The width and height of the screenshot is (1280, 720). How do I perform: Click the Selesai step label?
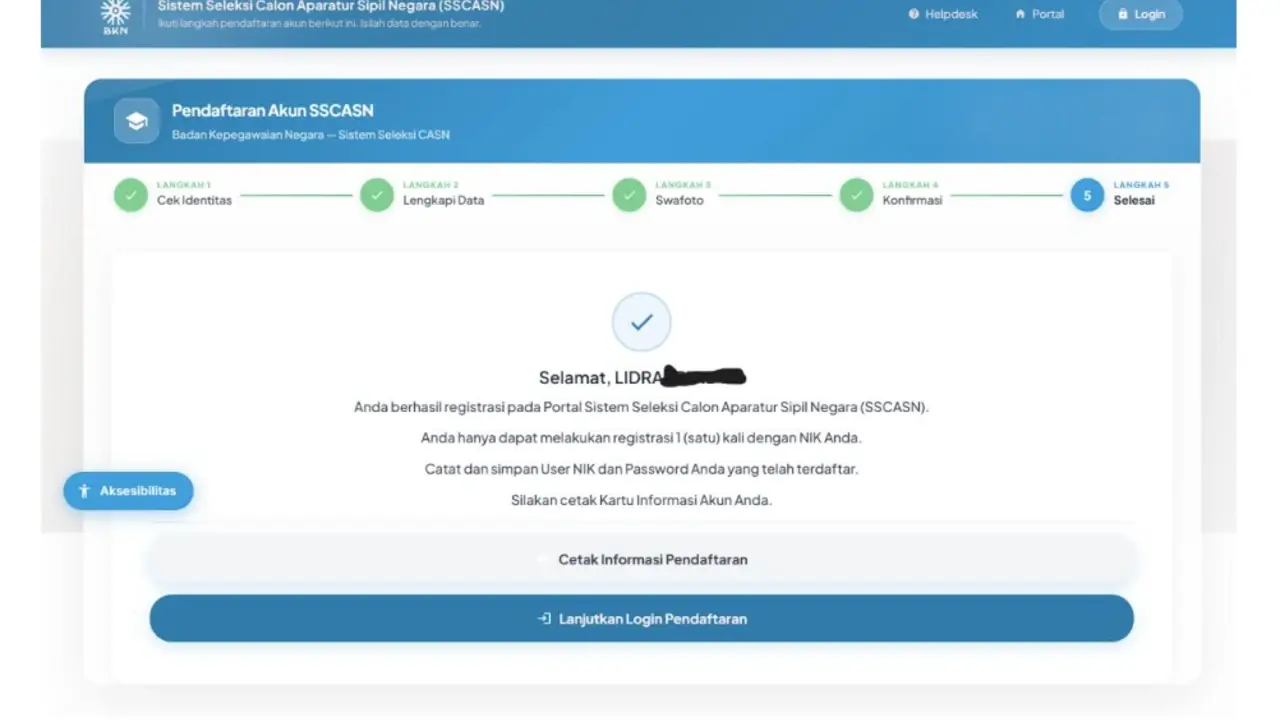(1134, 200)
